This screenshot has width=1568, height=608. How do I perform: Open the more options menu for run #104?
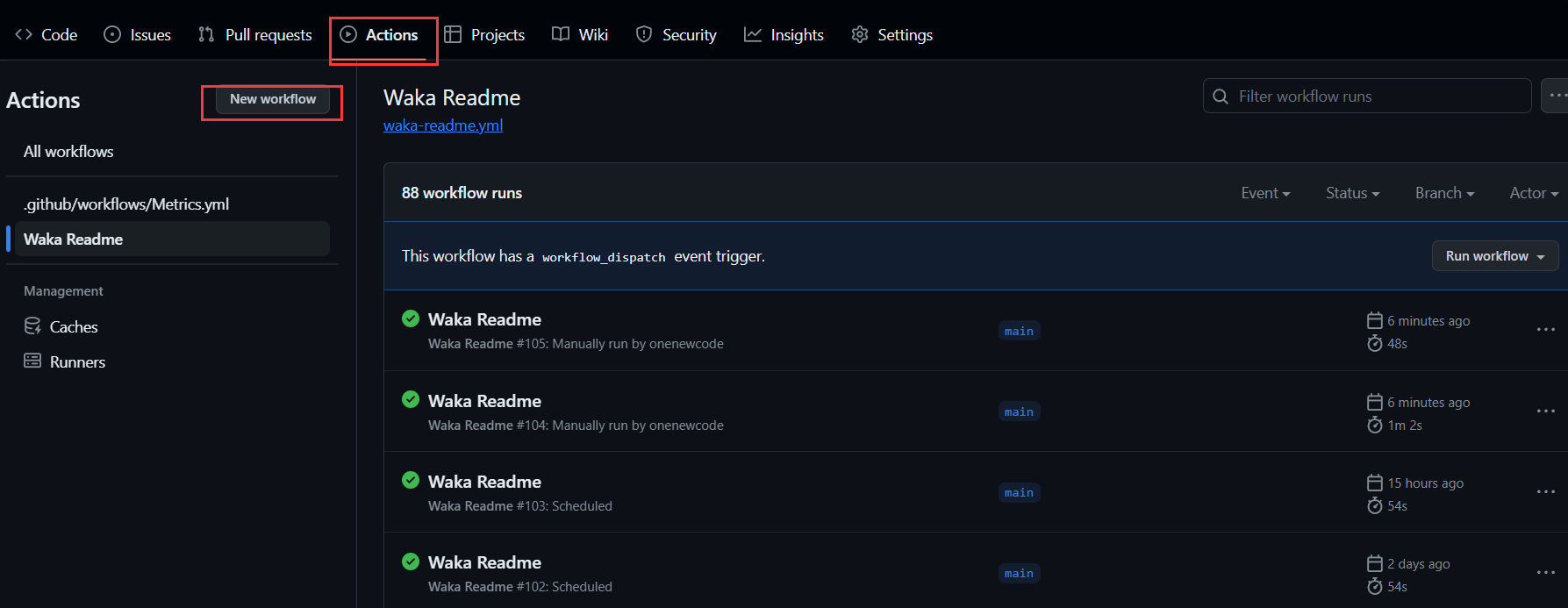pyautogui.click(x=1546, y=411)
